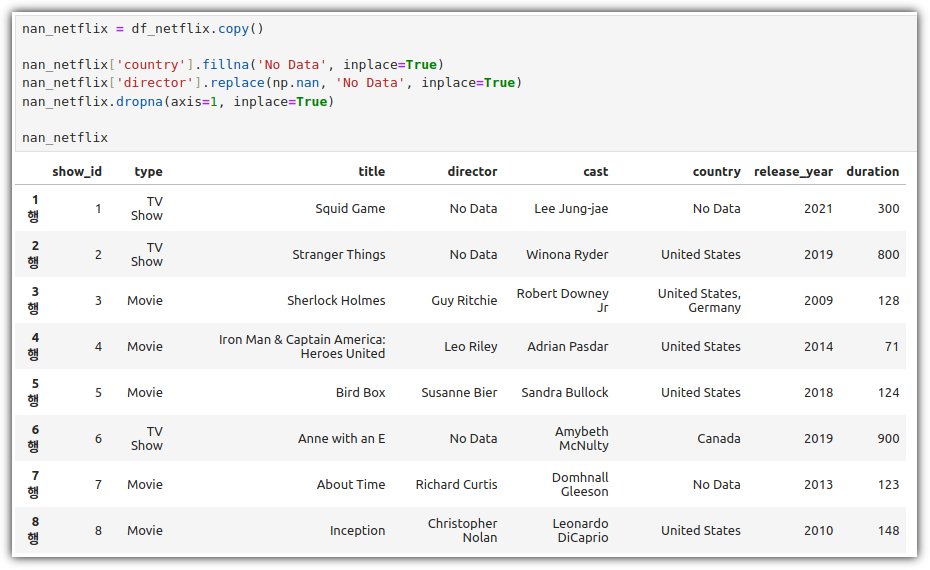930x570 pixels.
Task: Click the Amybeth McNulty cast cell
Action: pyautogui.click(x=582, y=438)
